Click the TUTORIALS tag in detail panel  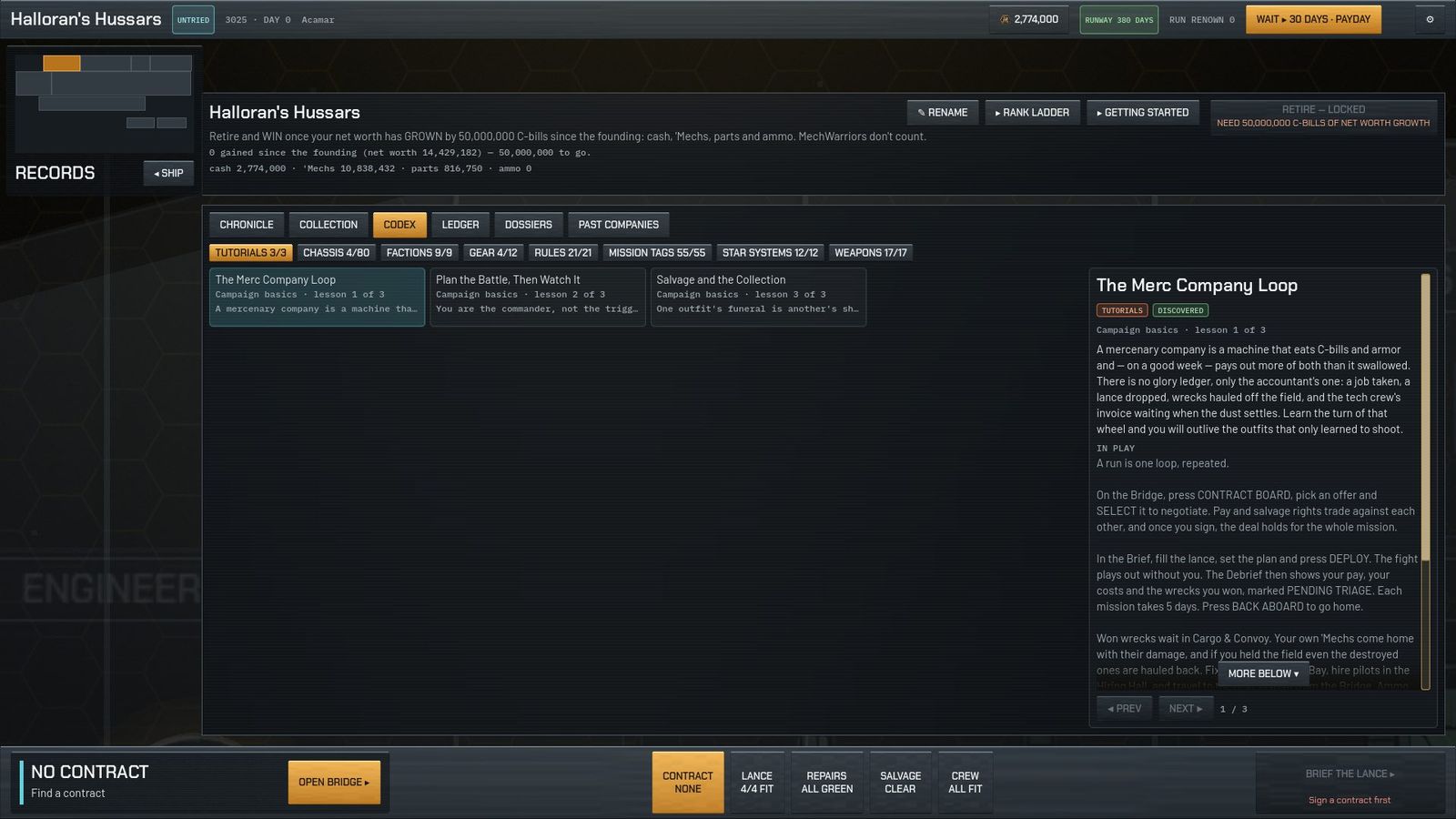coord(1122,310)
